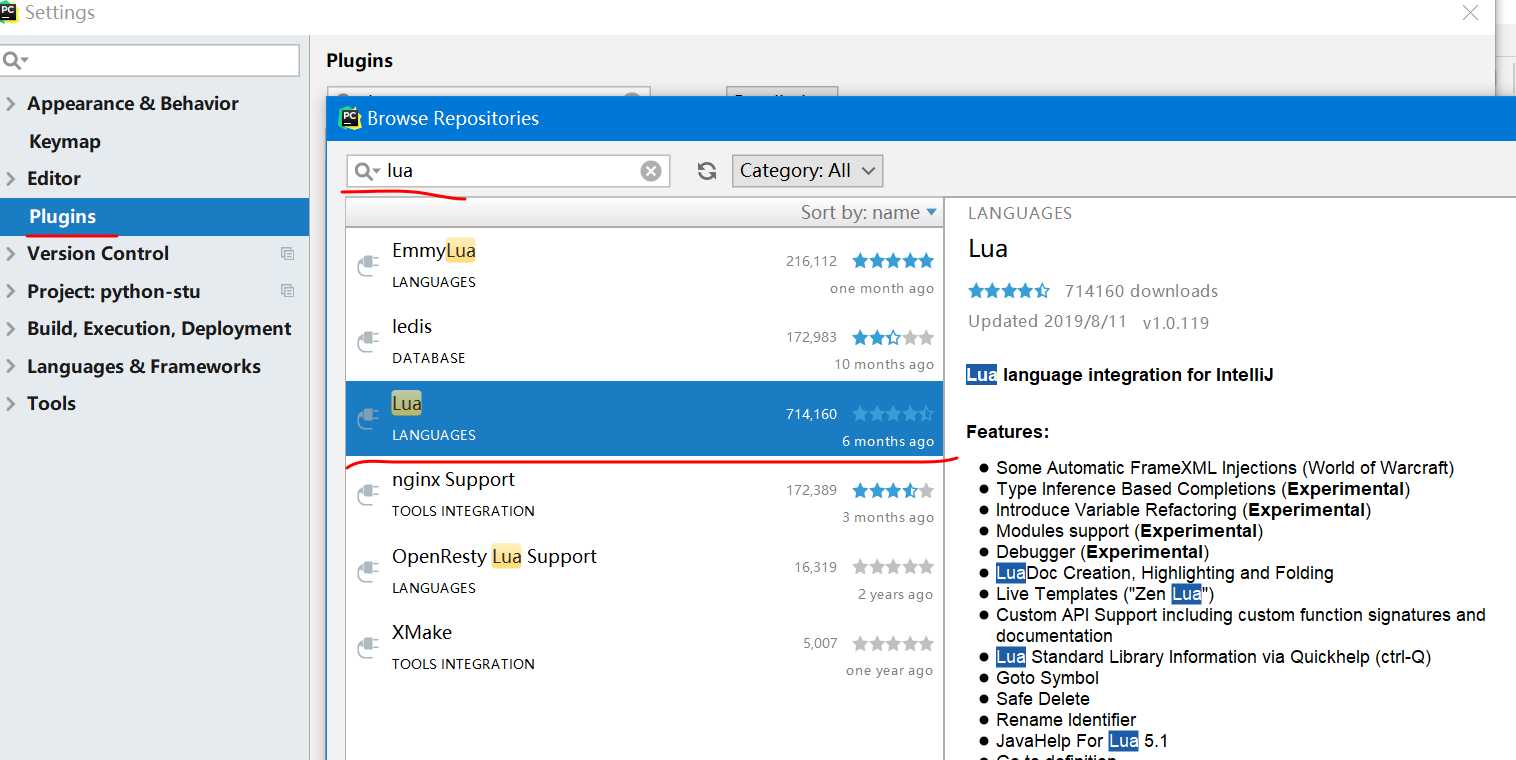
Task: Close the Settings window
Action: (1470, 13)
